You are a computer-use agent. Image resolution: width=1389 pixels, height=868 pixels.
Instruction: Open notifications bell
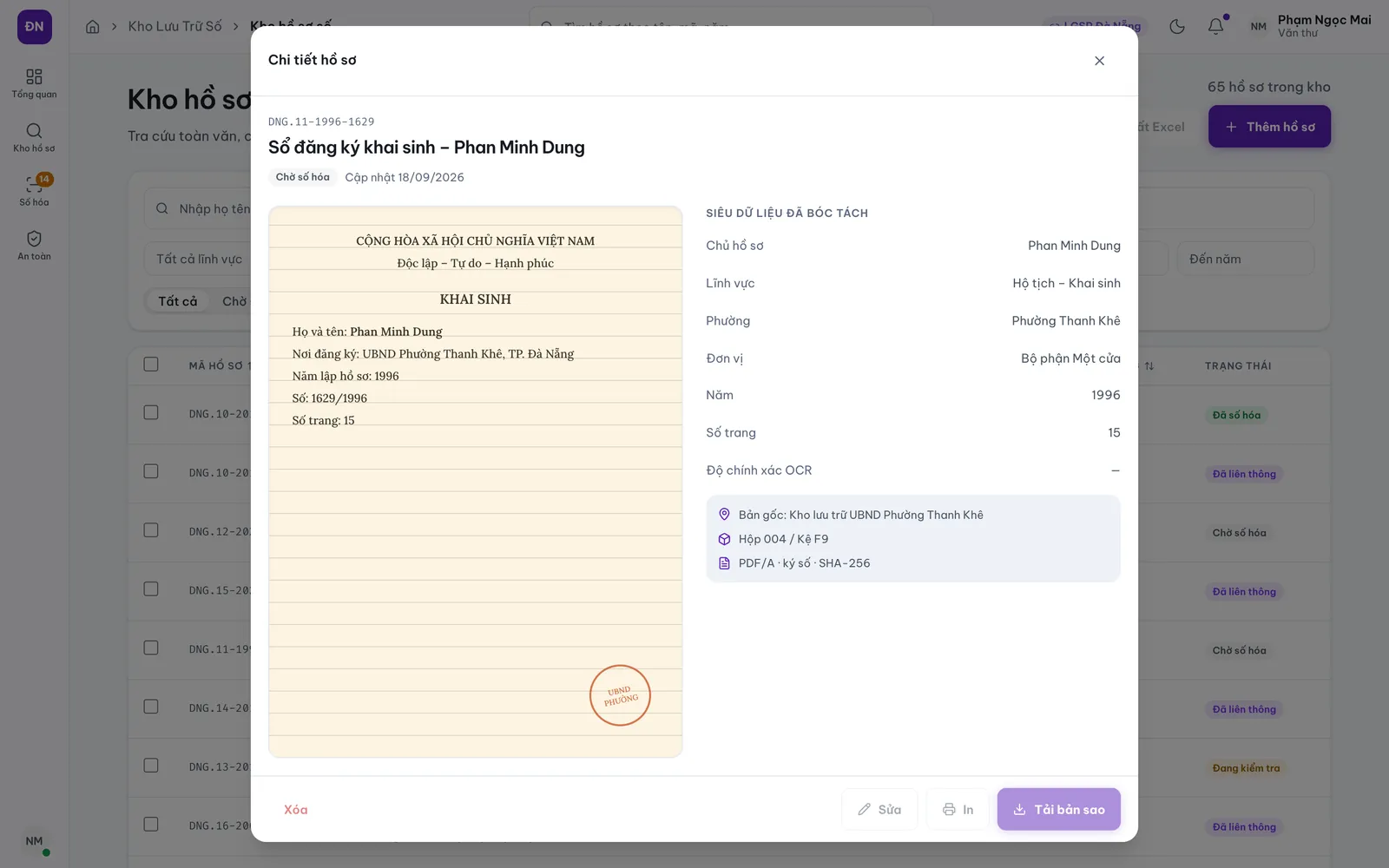1216,27
